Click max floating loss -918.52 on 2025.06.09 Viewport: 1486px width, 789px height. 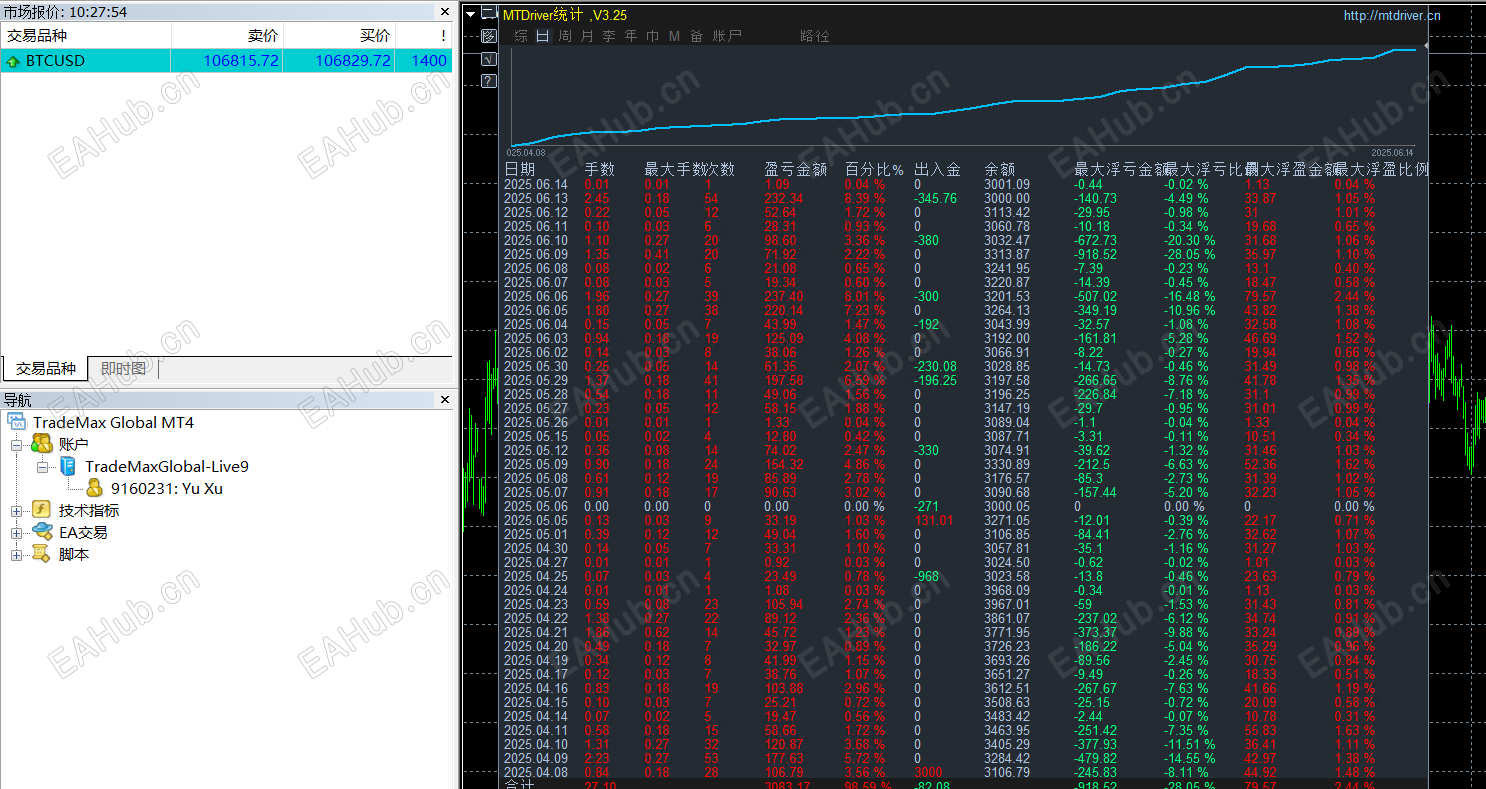point(1096,254)
